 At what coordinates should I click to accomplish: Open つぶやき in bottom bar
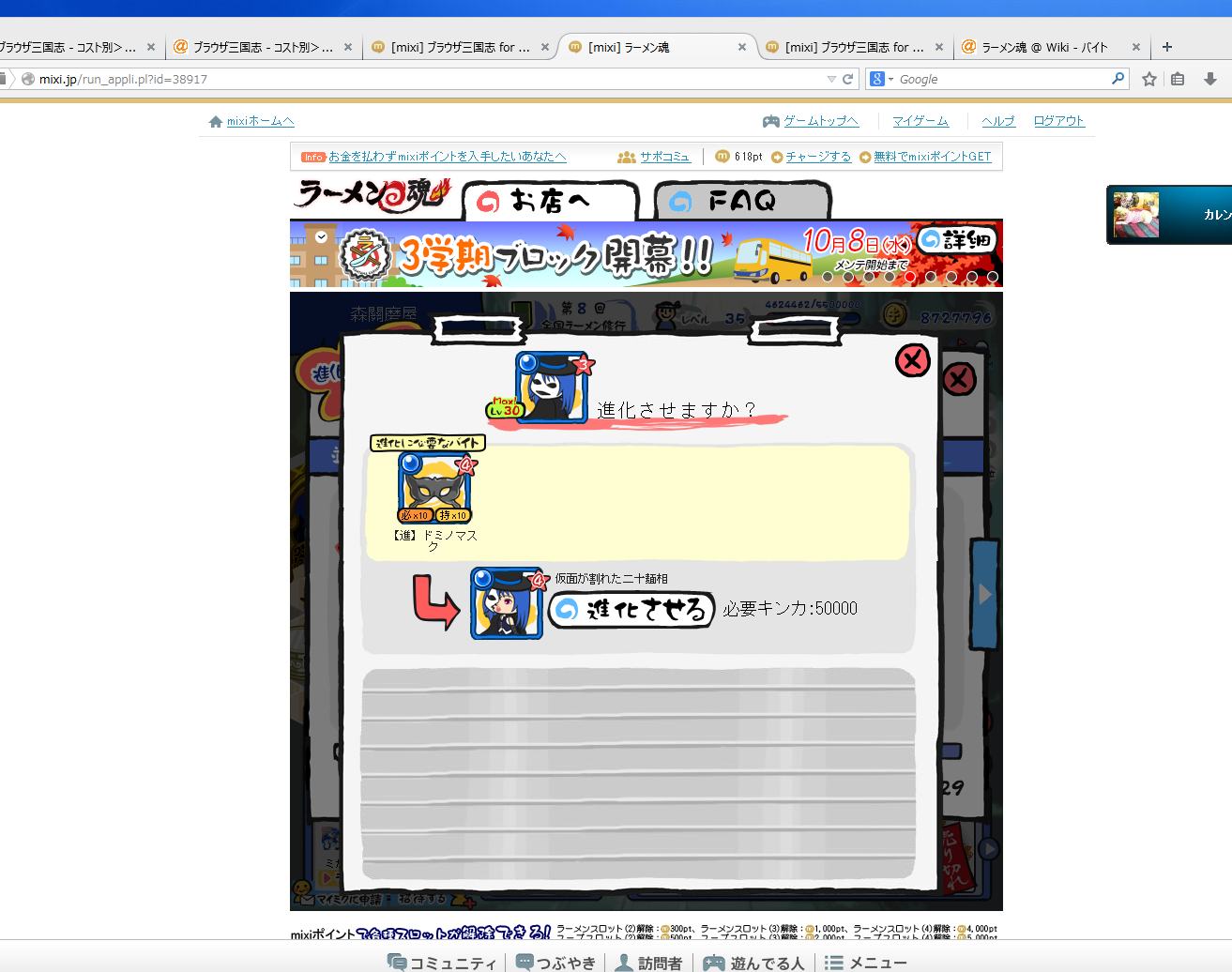[556, 963]
